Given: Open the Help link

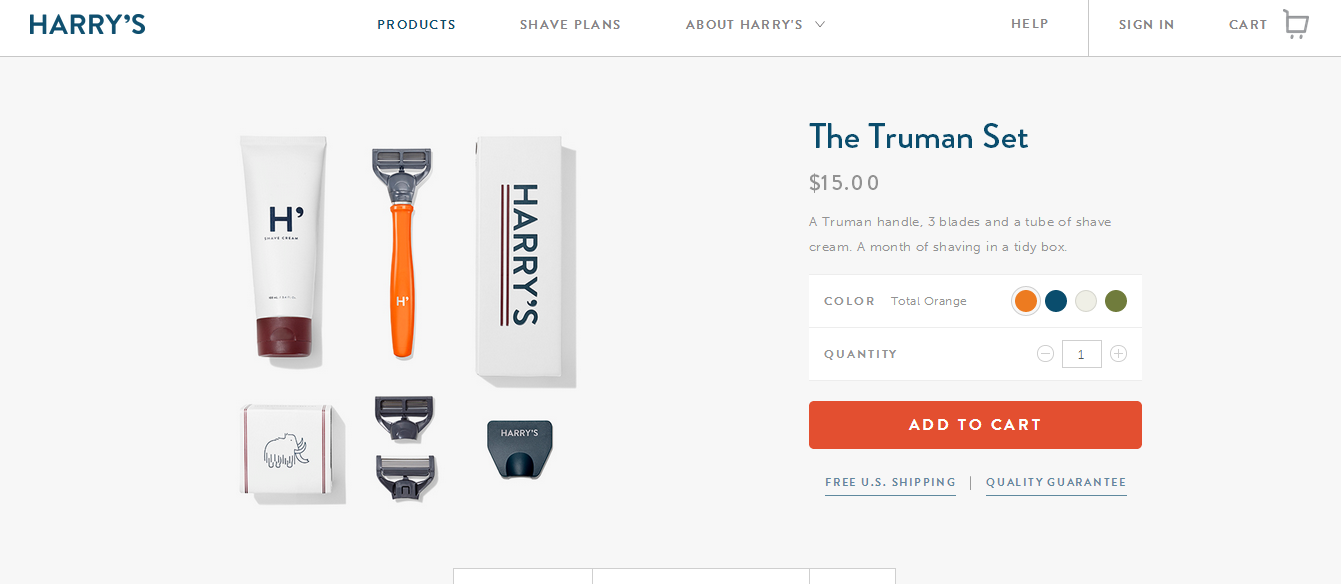Looking at the screenshot, I should click(x=1030, y=24).
